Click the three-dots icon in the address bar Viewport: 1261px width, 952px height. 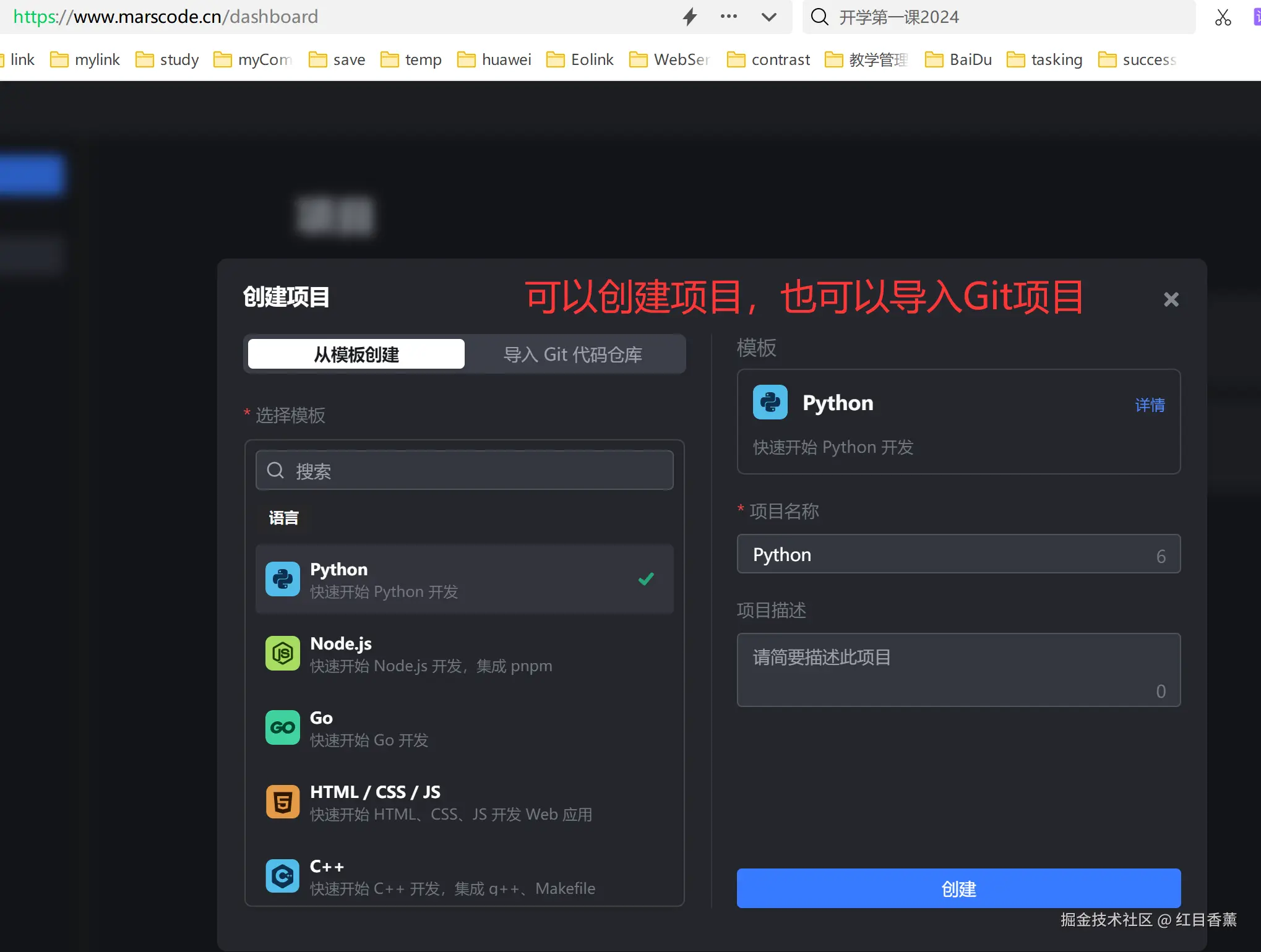pos(729,17)
